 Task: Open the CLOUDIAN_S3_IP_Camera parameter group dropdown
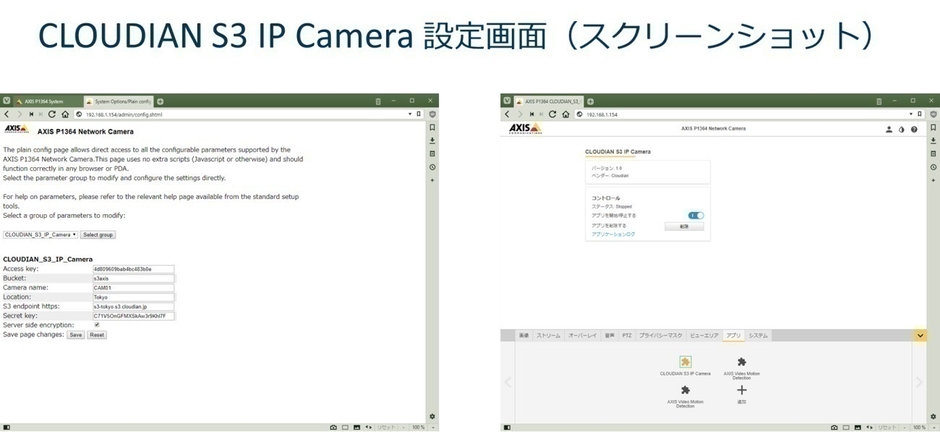click(x=40, y=234)
